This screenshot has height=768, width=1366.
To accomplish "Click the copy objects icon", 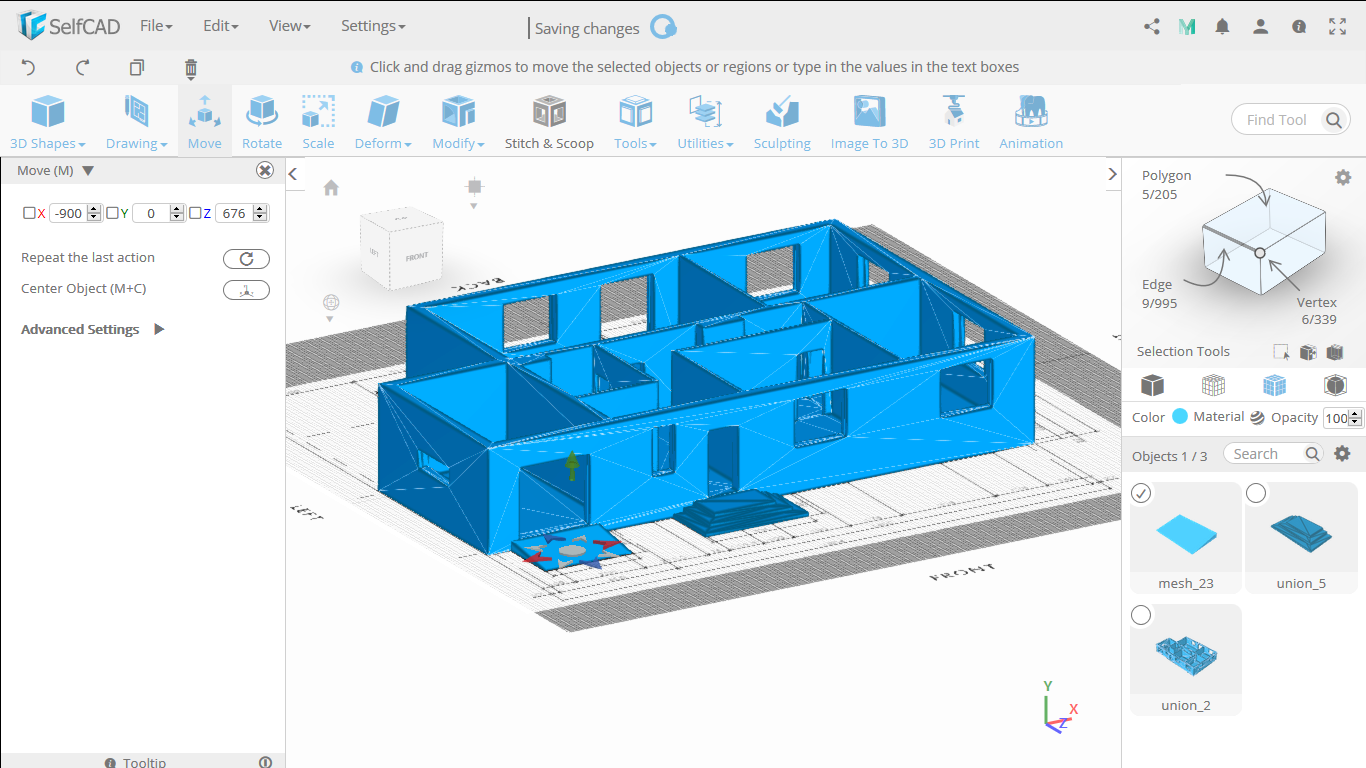I will [137, 68].
